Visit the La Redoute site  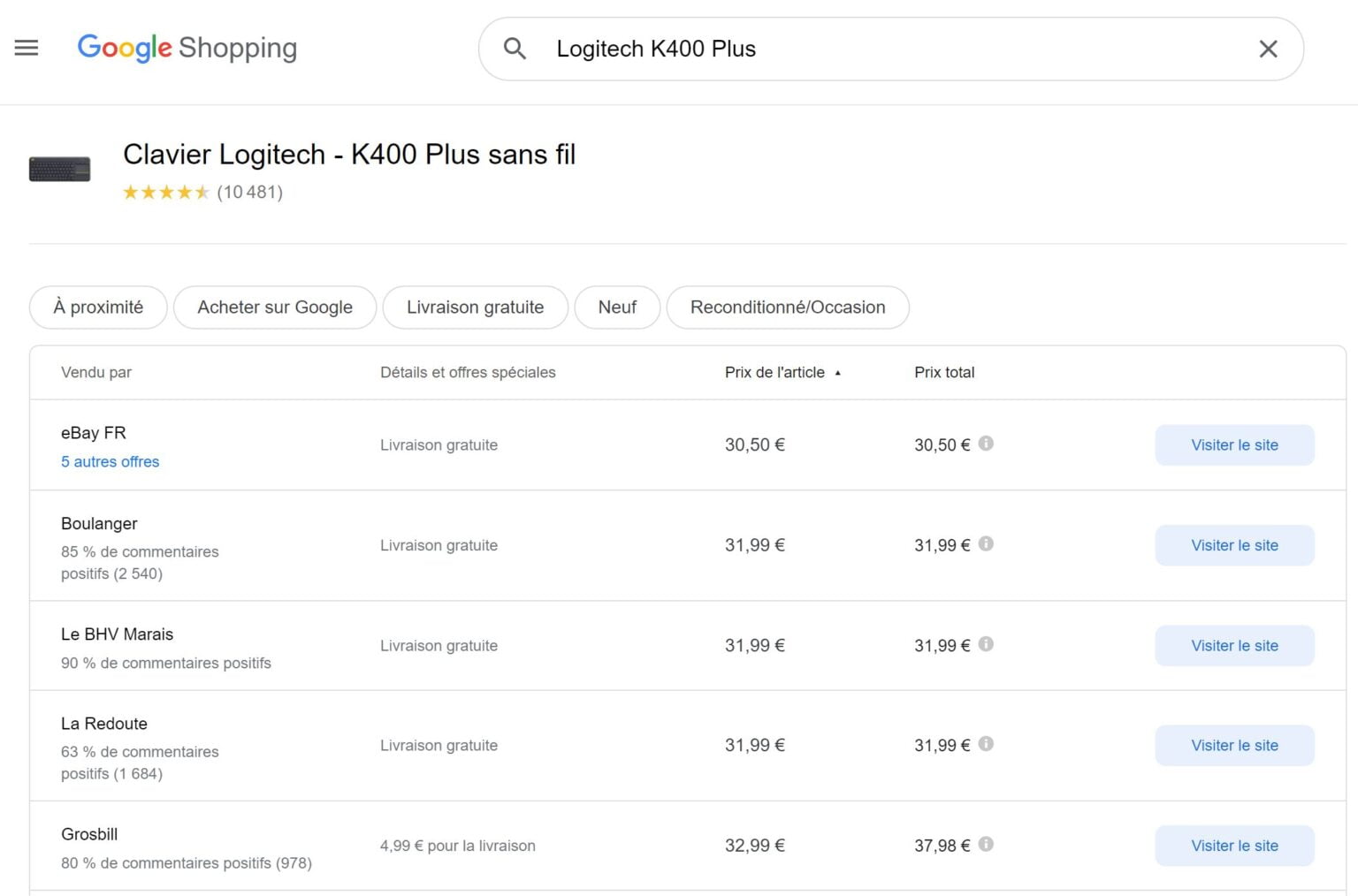tap(1234, 745)
